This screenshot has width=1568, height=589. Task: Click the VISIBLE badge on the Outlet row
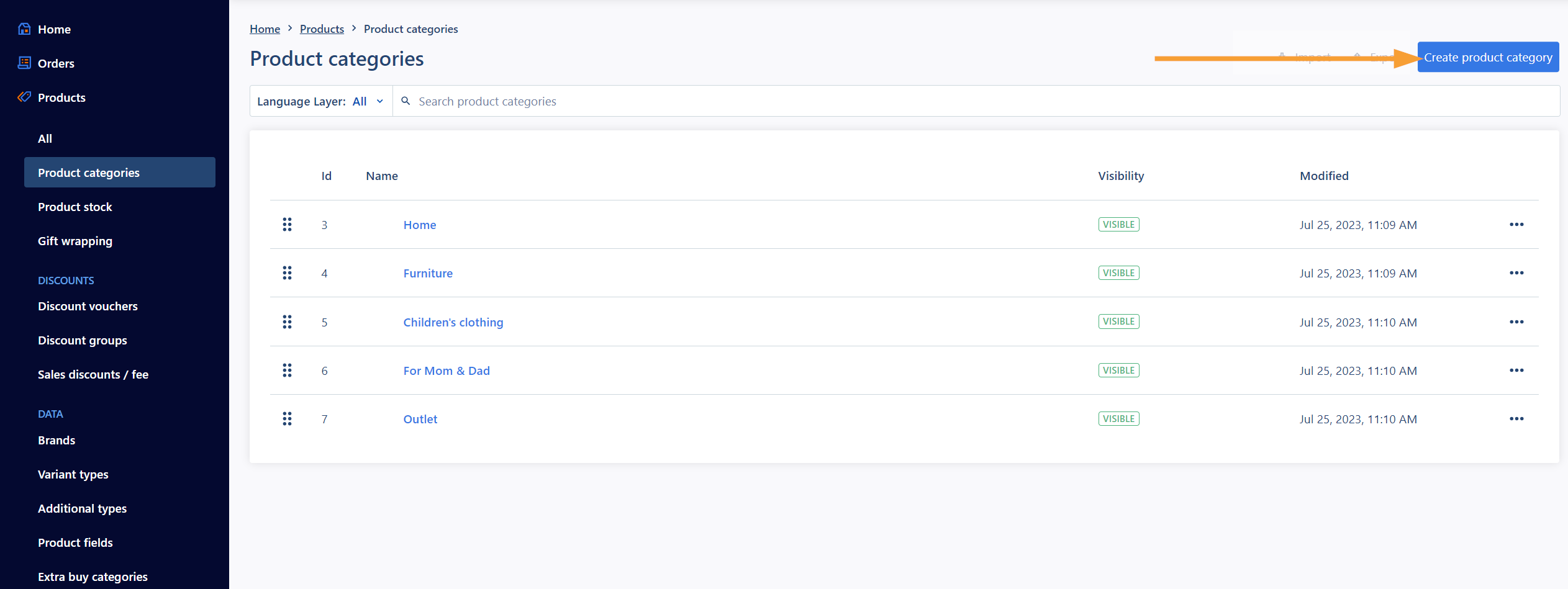point(1118,418)
